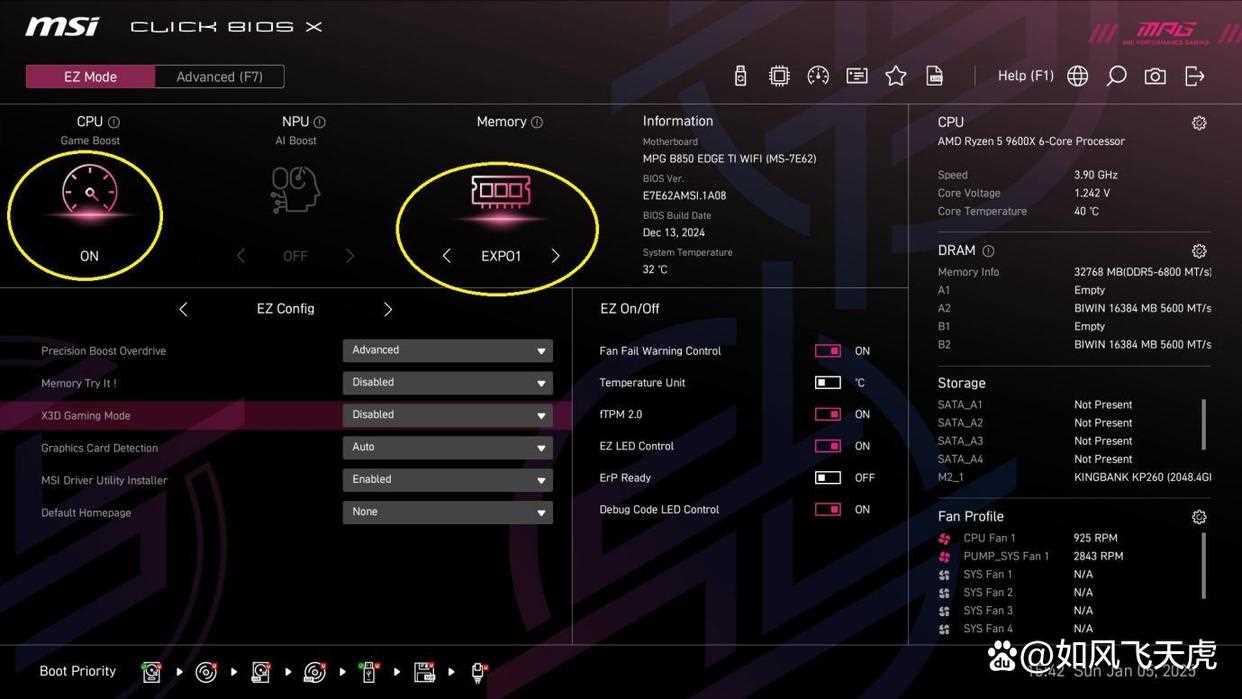The height and width of the screenshot is (699, 1242).
Task: Open Graphics Card Detection dropdown
Action: click(447, 447)
